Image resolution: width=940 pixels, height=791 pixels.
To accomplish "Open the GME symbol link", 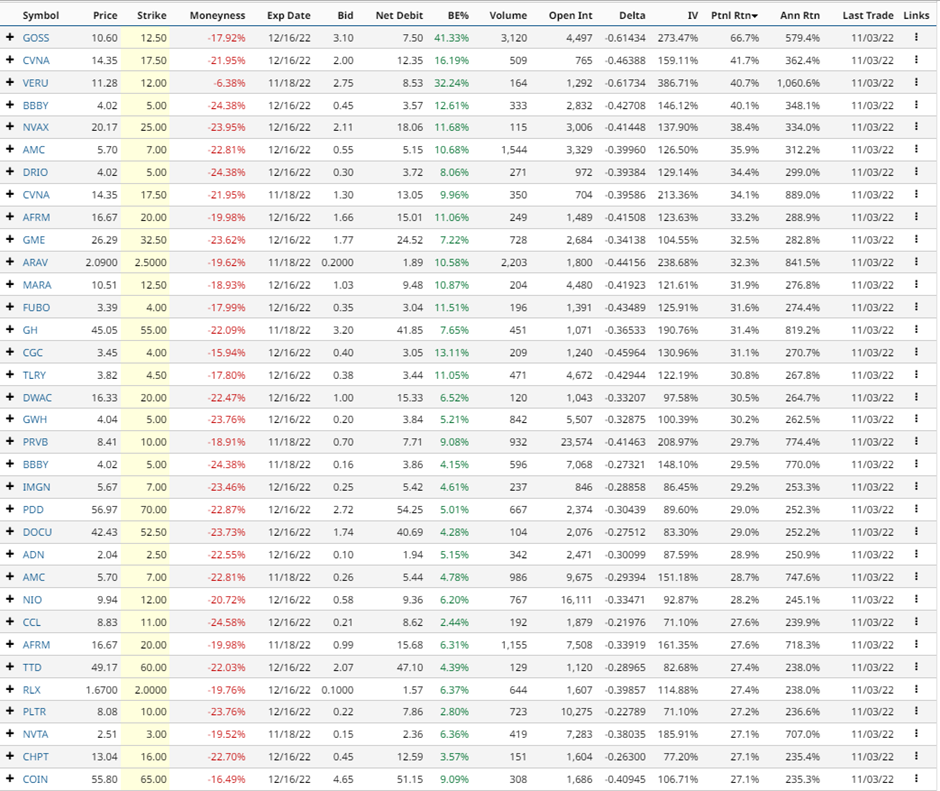I will [34, 240].
